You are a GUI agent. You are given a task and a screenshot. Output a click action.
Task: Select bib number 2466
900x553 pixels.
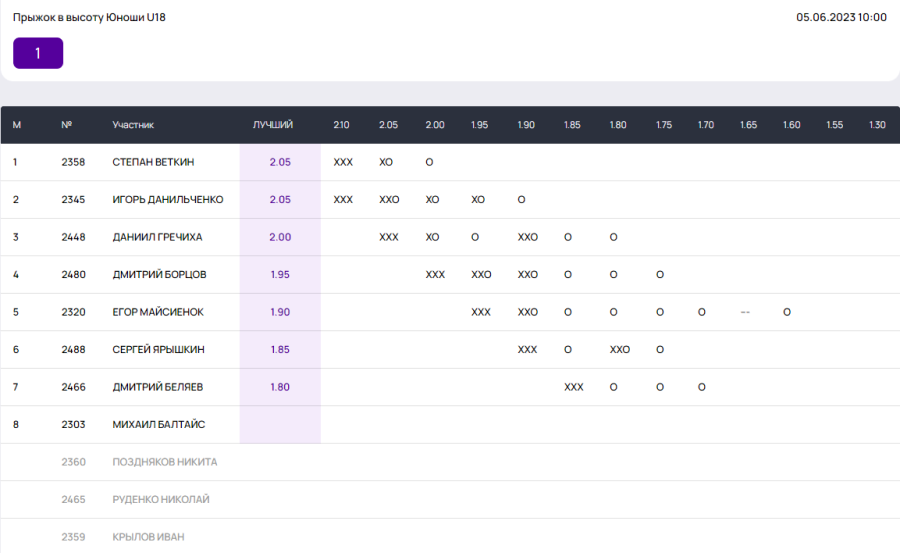pyautogui.click(x=73, y=387)
